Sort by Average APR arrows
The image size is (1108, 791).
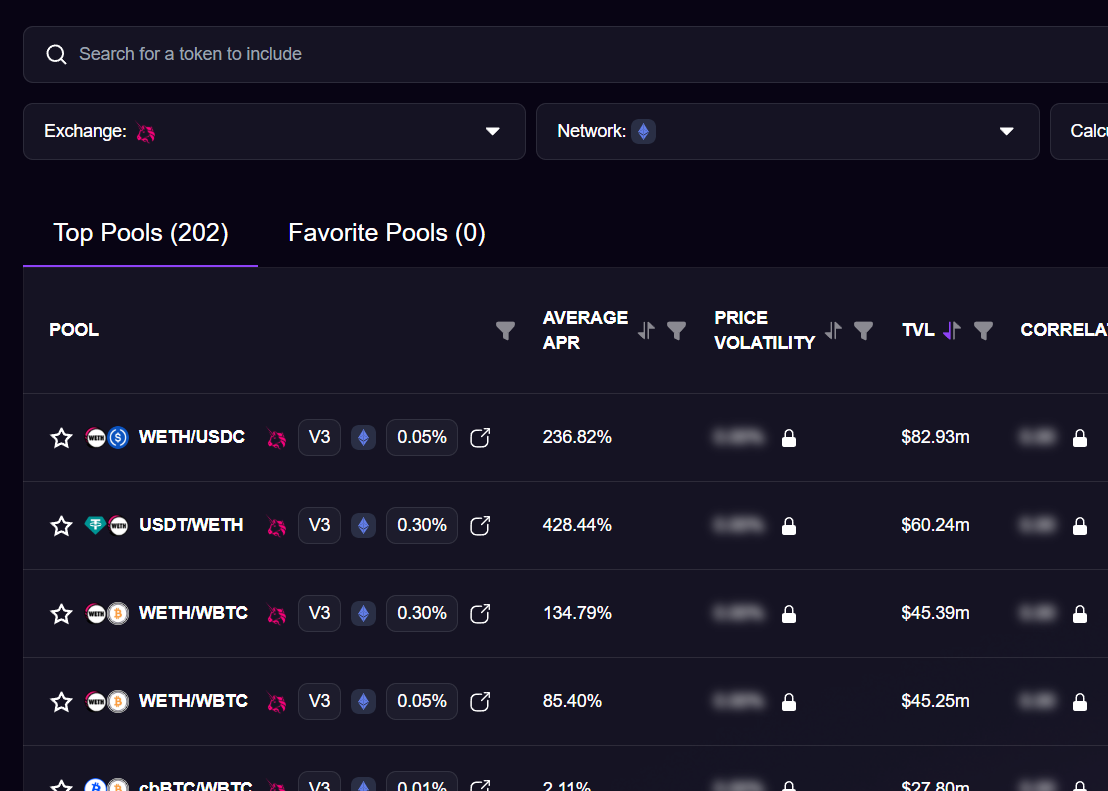[x=647, y=330]
